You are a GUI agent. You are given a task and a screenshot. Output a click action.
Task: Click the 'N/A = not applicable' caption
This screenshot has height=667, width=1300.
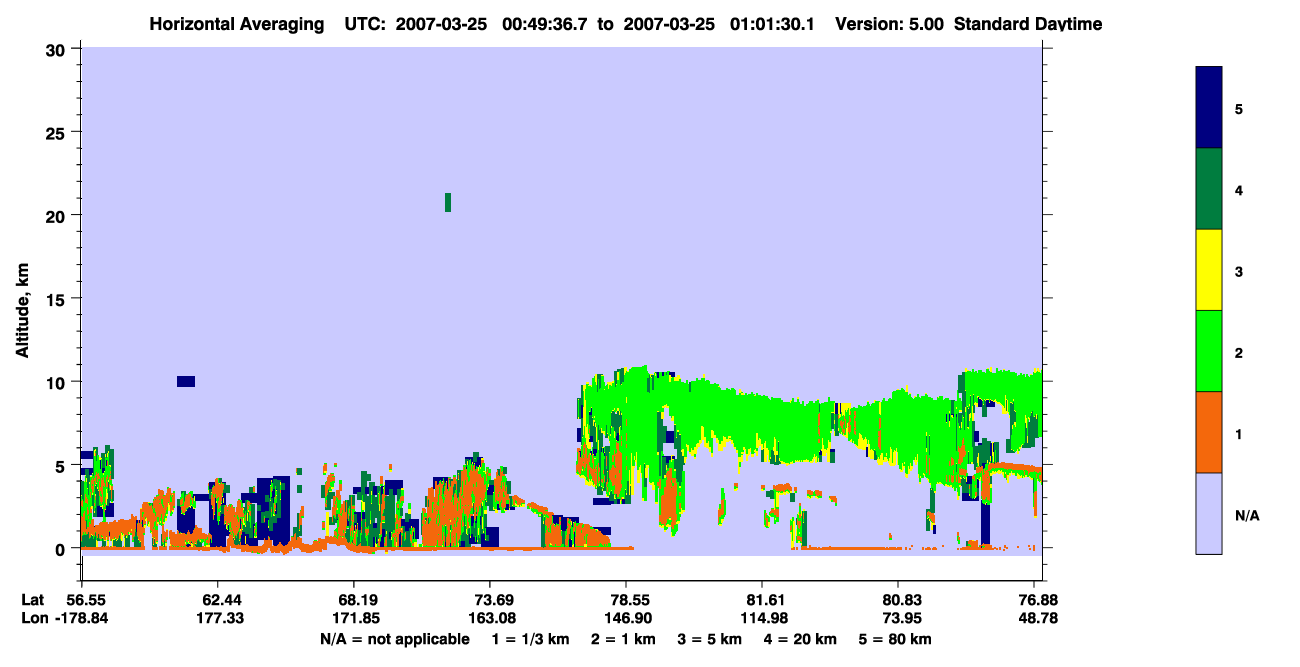click(395, 639)
